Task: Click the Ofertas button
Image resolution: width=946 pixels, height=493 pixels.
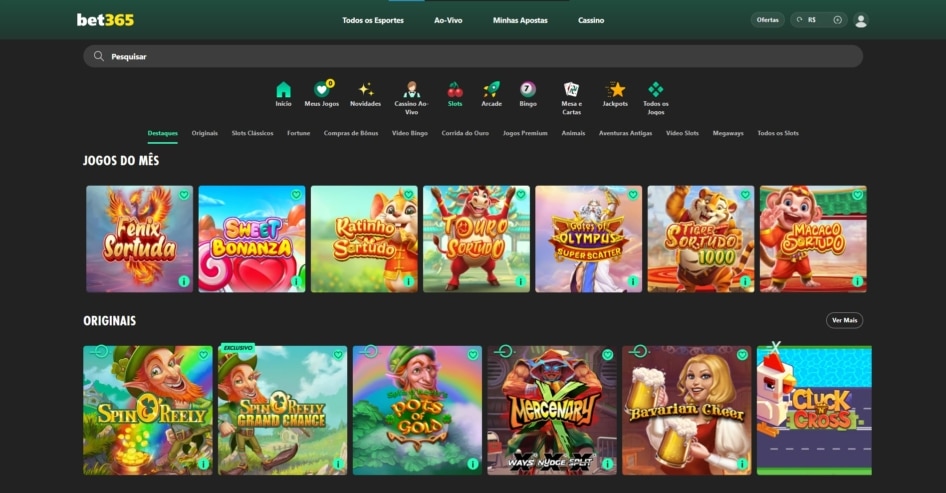Action: pos(767,20)
